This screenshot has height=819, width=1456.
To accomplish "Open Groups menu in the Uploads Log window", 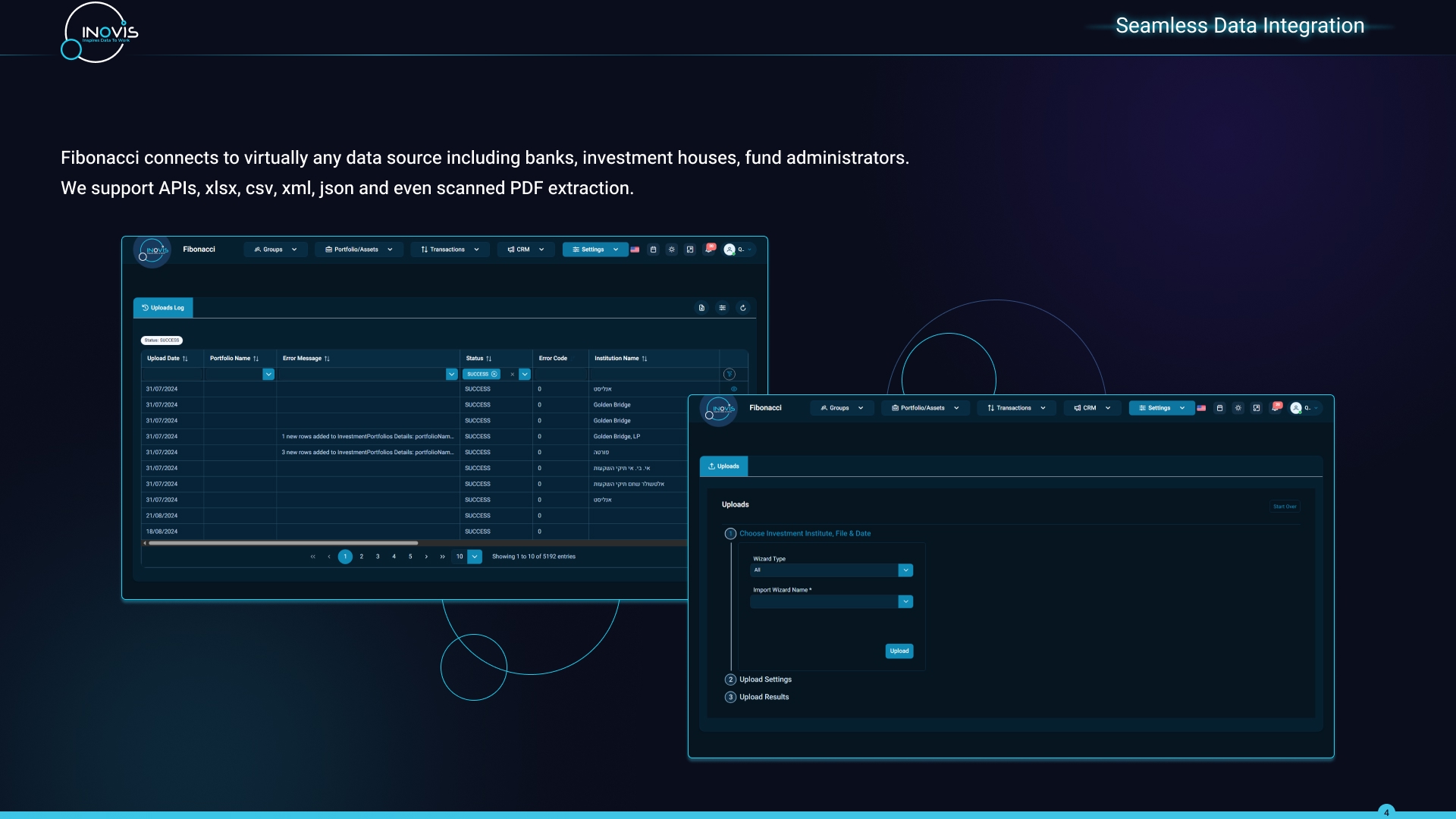I will (275, 249).
